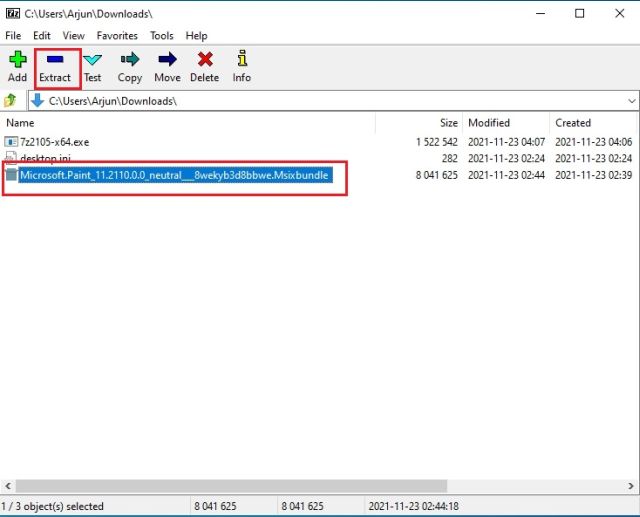This screenshot has width=640, height=517.
Task: Click the scroll left arrow
Action: tap(8, 486)
